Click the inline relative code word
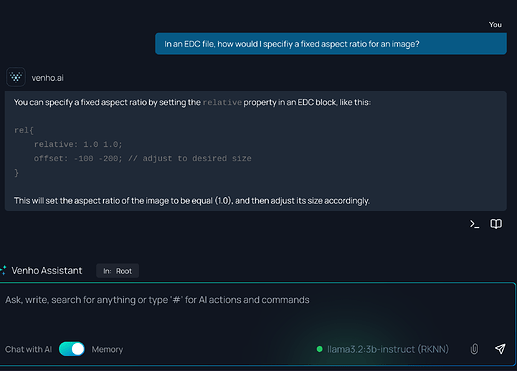517x371 pixels. coord(222,102)
